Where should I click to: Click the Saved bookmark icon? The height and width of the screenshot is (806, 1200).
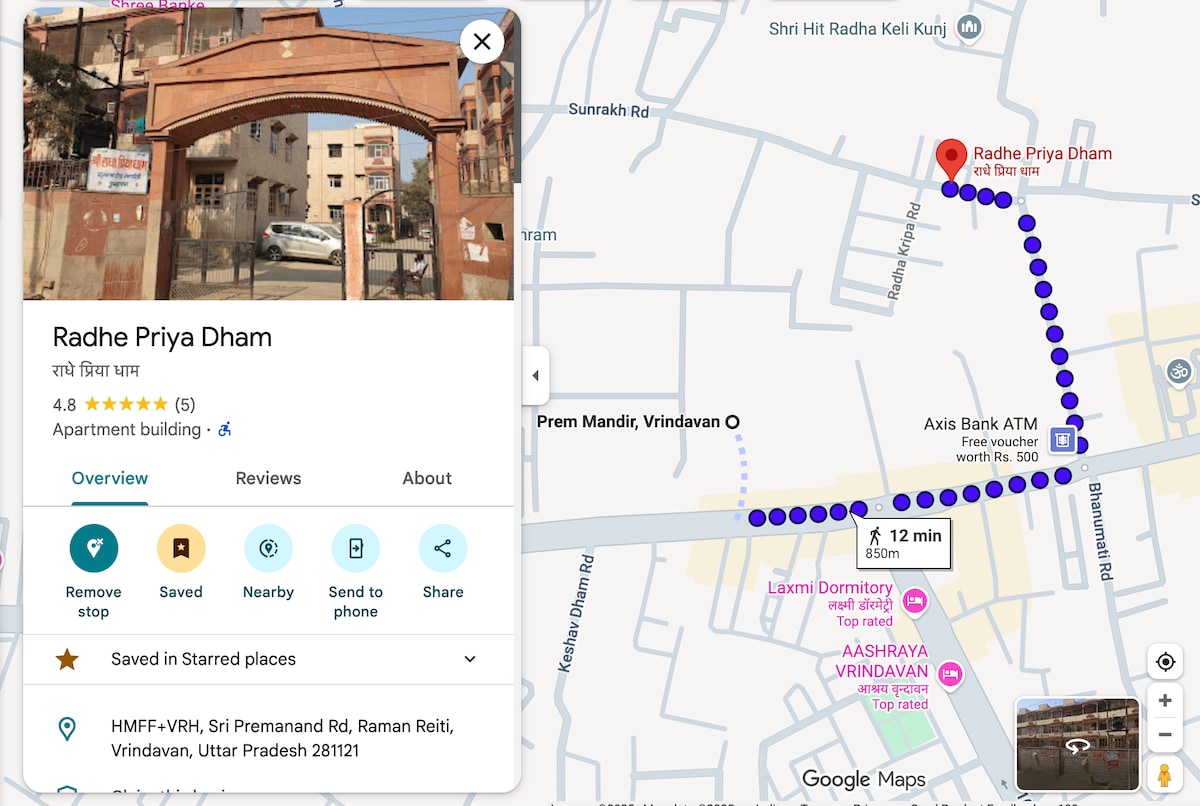(181, 548)
